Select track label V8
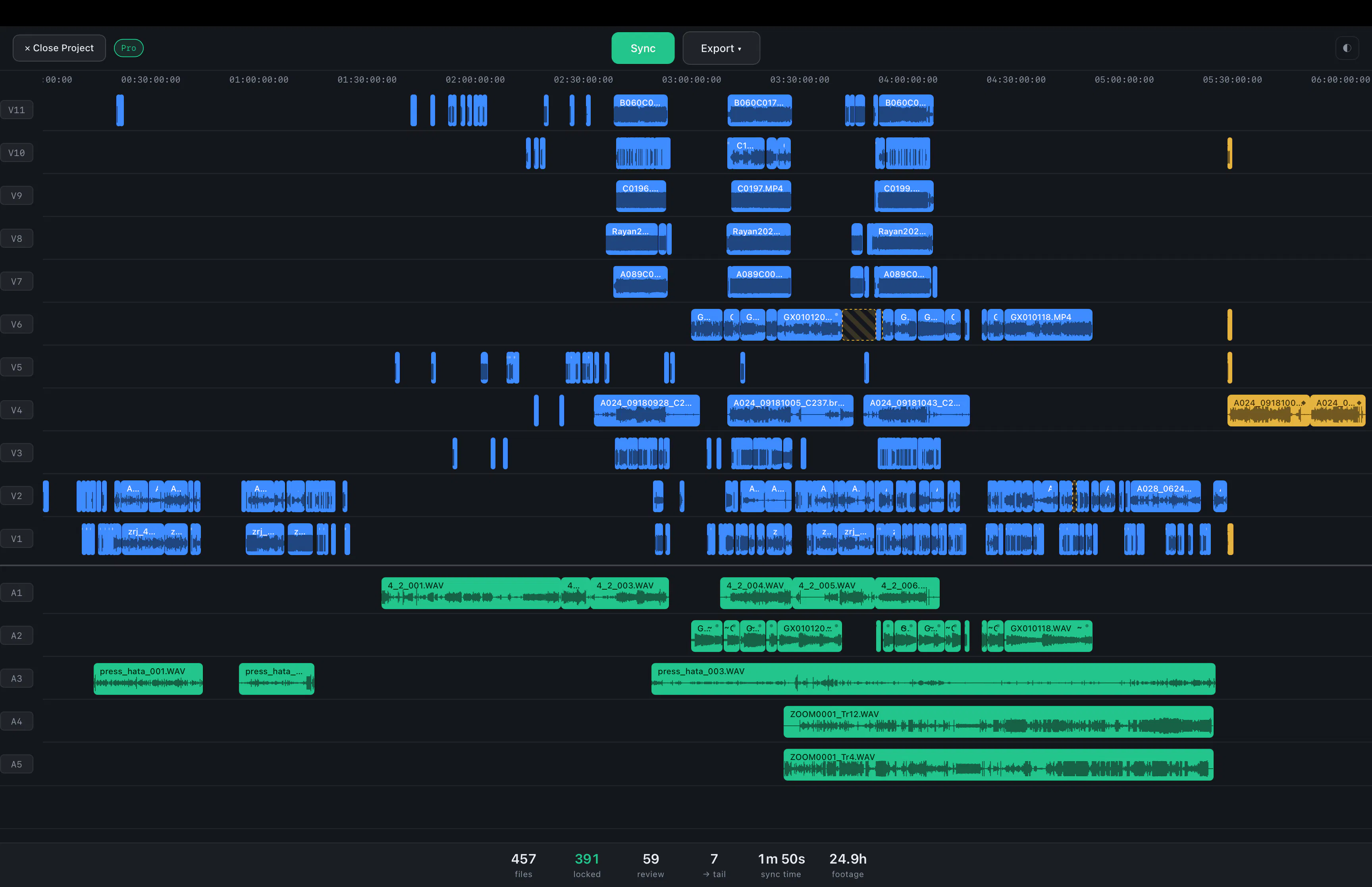1372x887 pixels. pos(17,239)
